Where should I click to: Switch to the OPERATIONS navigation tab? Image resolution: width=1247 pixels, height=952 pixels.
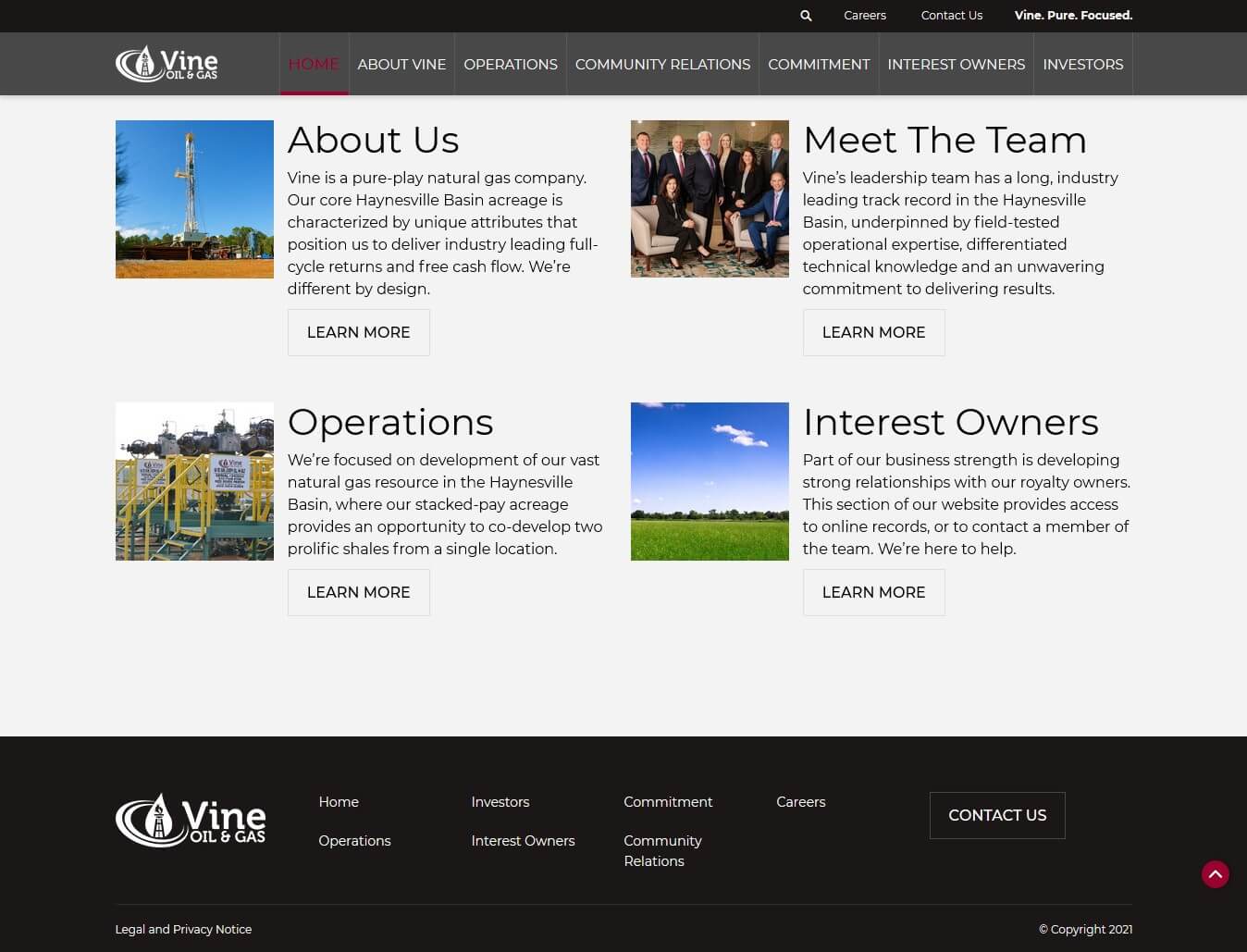click(510, 64)
